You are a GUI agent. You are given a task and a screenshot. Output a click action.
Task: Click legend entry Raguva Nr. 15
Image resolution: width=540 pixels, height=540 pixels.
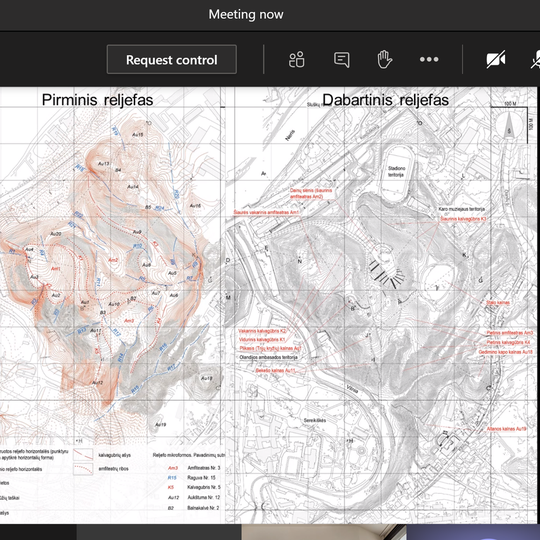click(201, 478)
